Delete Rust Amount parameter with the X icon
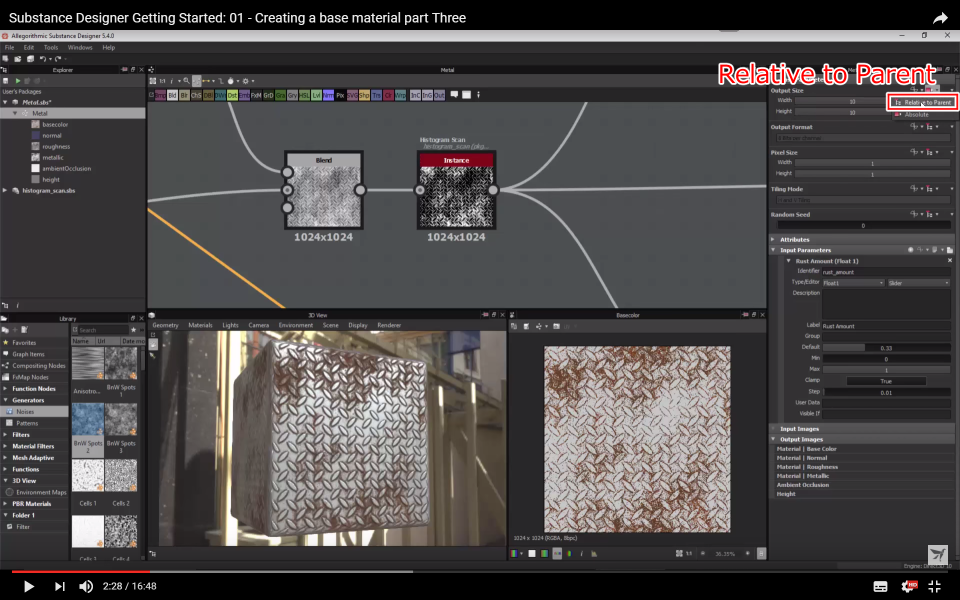Image resolution: width=960 pixels, height=600 pixels. coord(950,261)
